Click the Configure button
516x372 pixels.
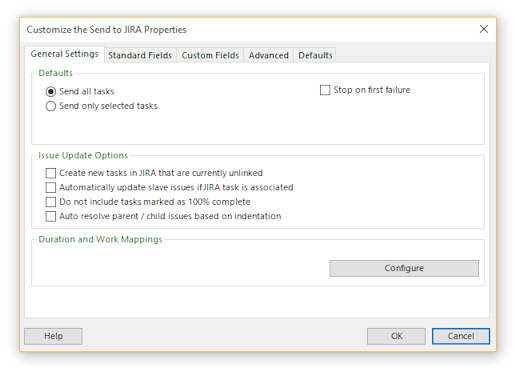(x=404, y=268)
